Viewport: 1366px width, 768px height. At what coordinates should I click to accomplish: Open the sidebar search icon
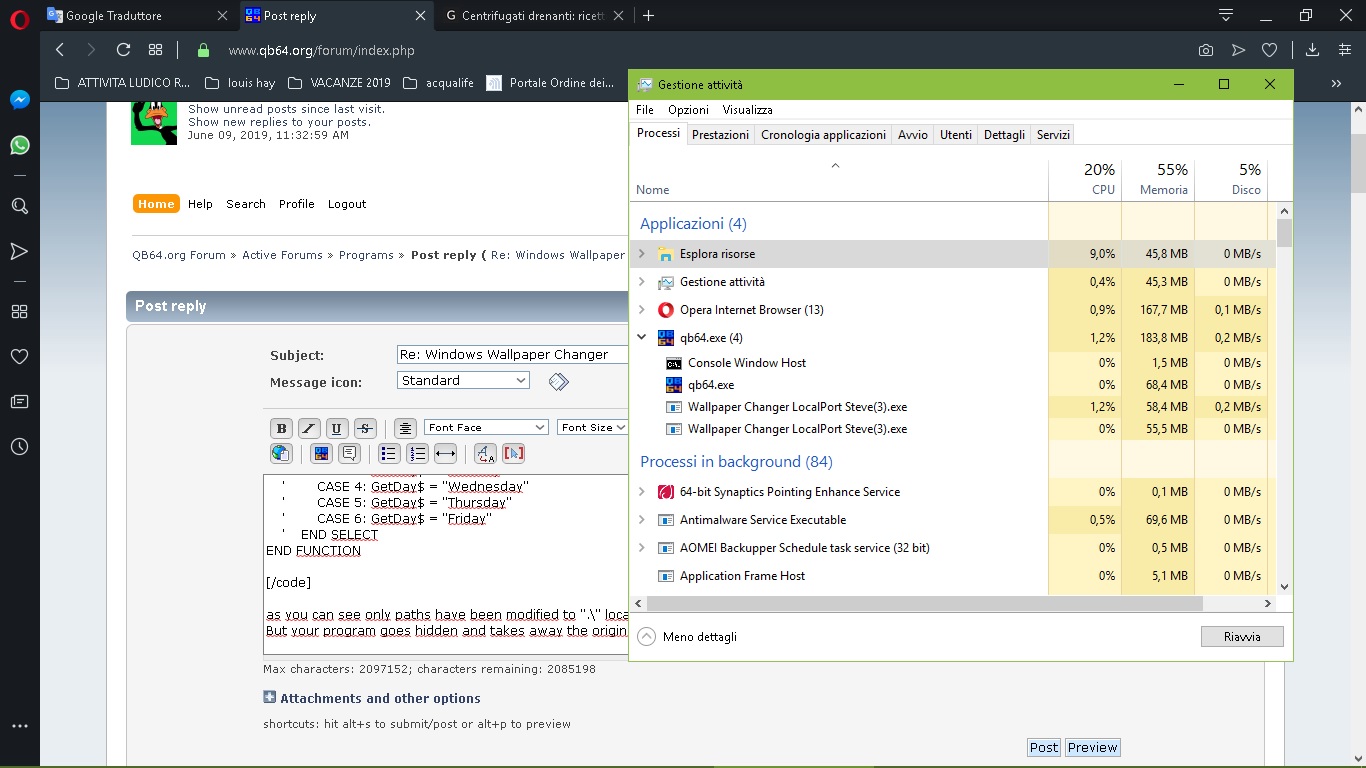coord(19,206)
